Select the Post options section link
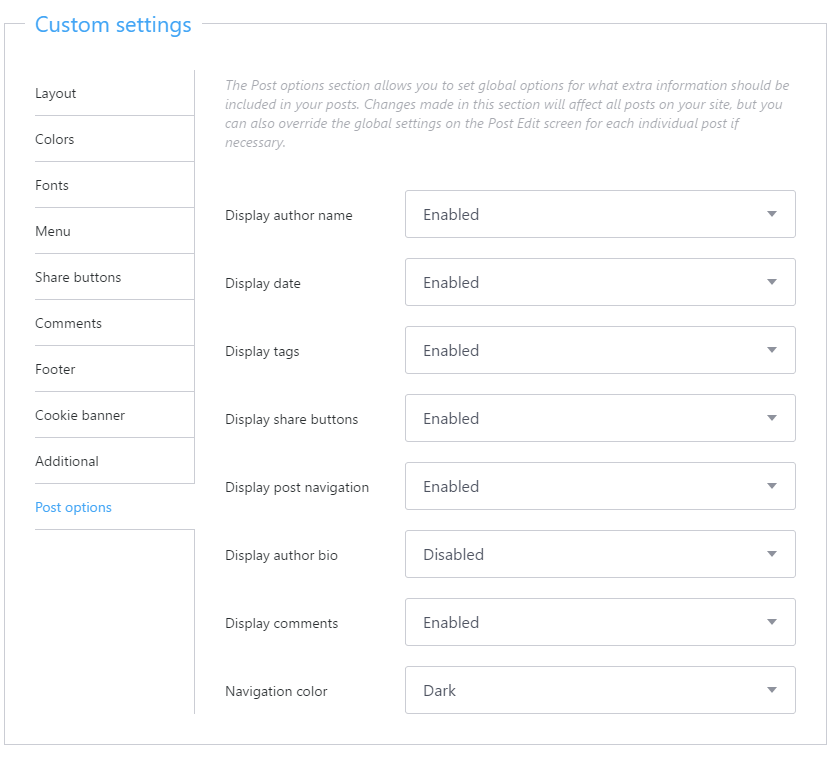This screenshot has height=782, width=832. pos(73,507)
